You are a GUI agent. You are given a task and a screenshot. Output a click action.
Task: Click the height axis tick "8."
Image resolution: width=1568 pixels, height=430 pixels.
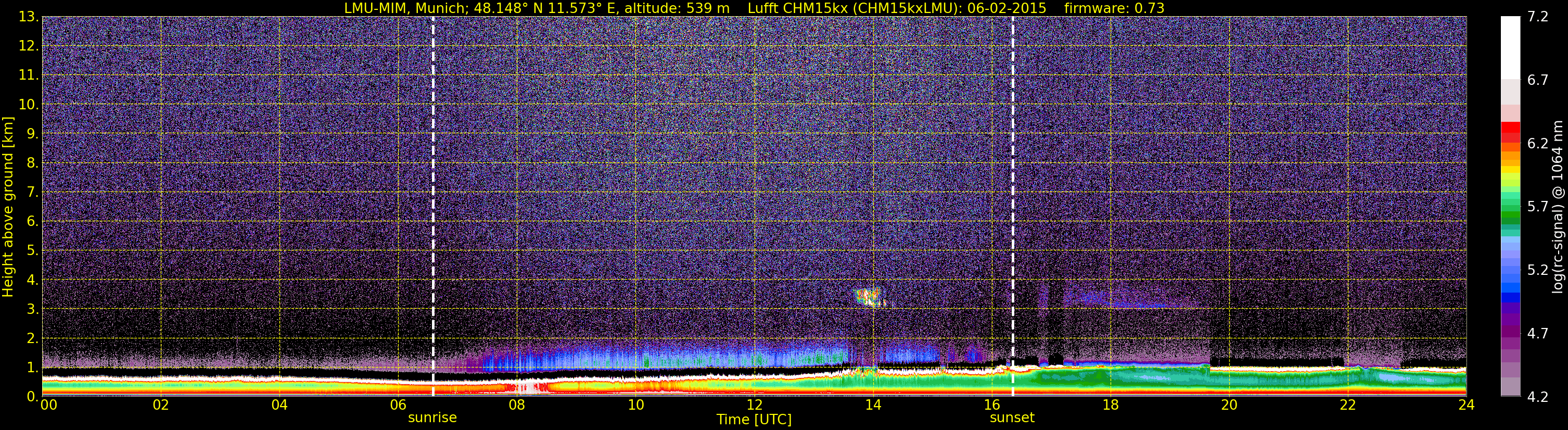tap(32, 162)
